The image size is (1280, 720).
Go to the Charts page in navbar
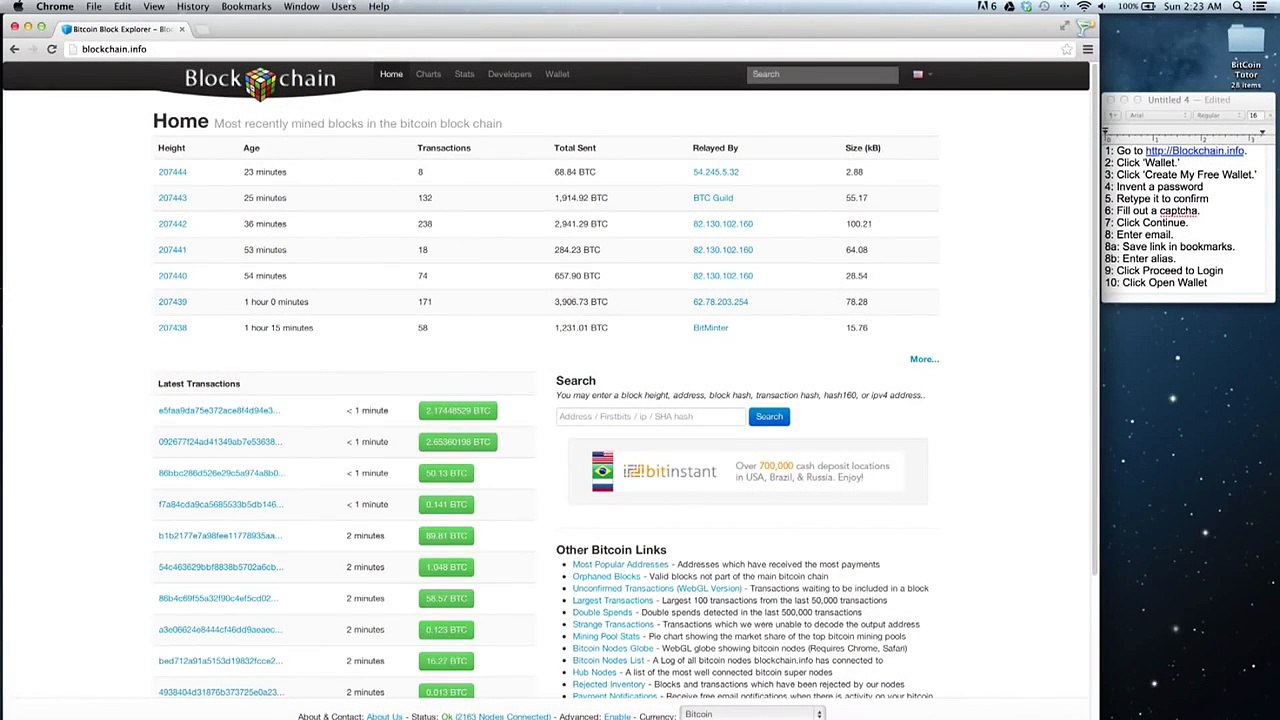point(428,74)
